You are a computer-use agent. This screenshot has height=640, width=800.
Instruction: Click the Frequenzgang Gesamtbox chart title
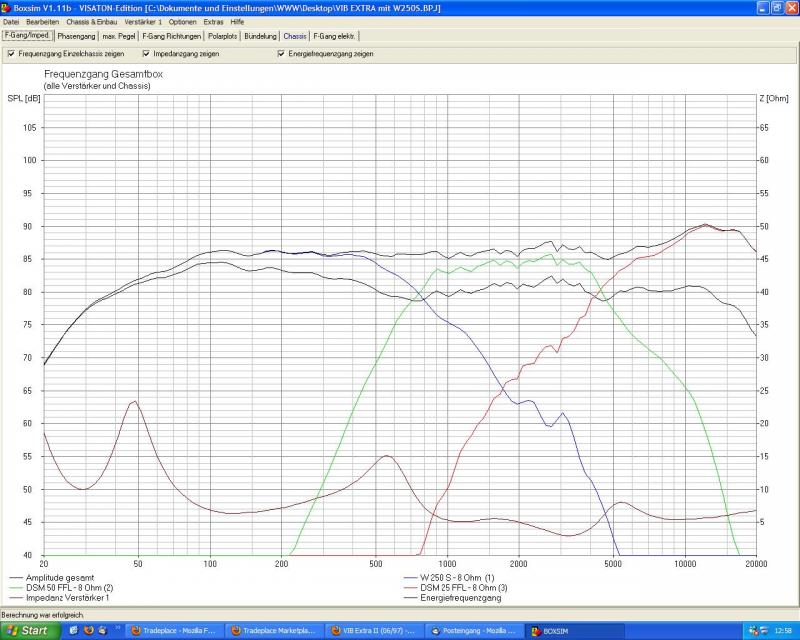click(104, 75)
